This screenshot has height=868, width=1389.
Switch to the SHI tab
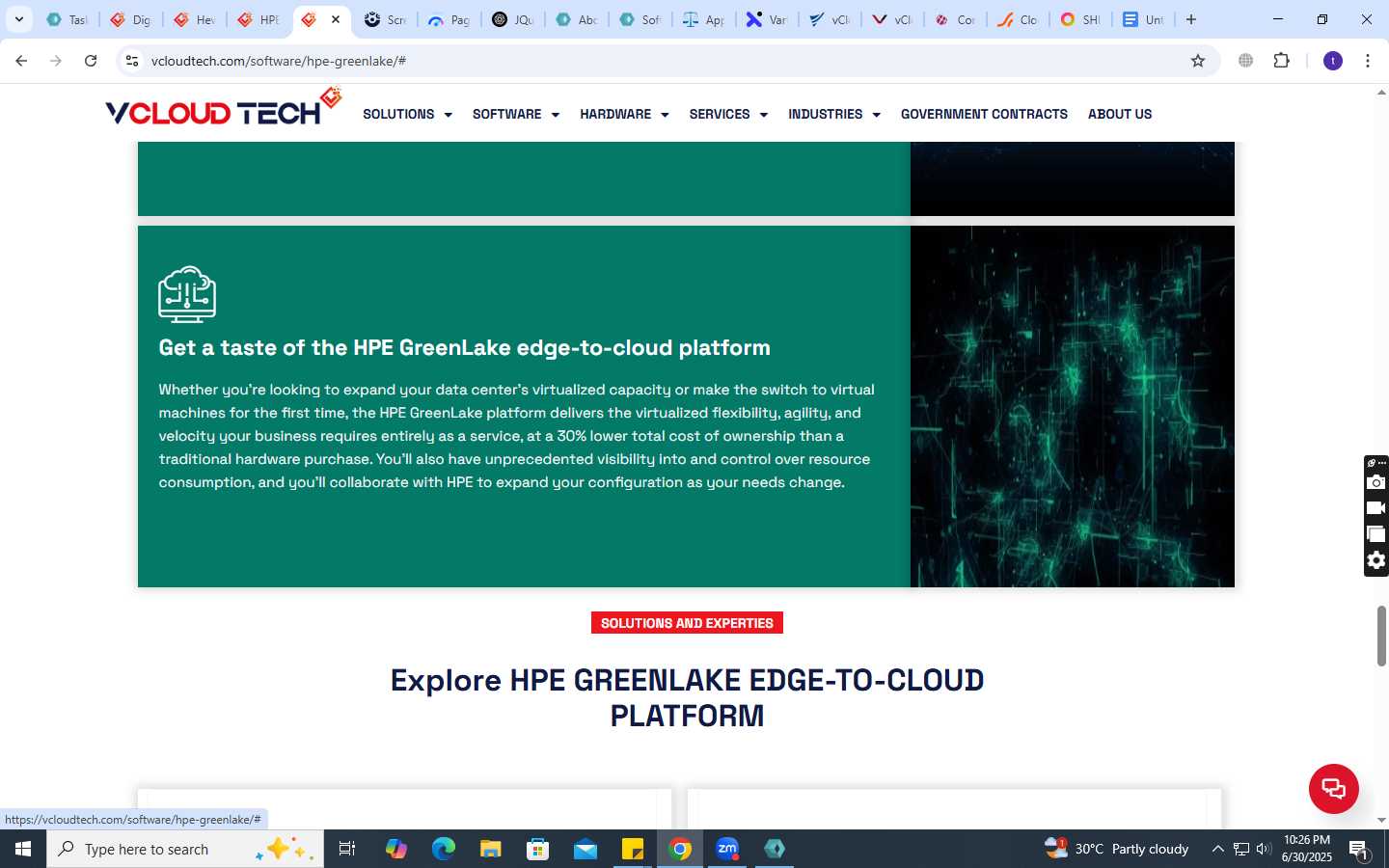coord(1080,19)
